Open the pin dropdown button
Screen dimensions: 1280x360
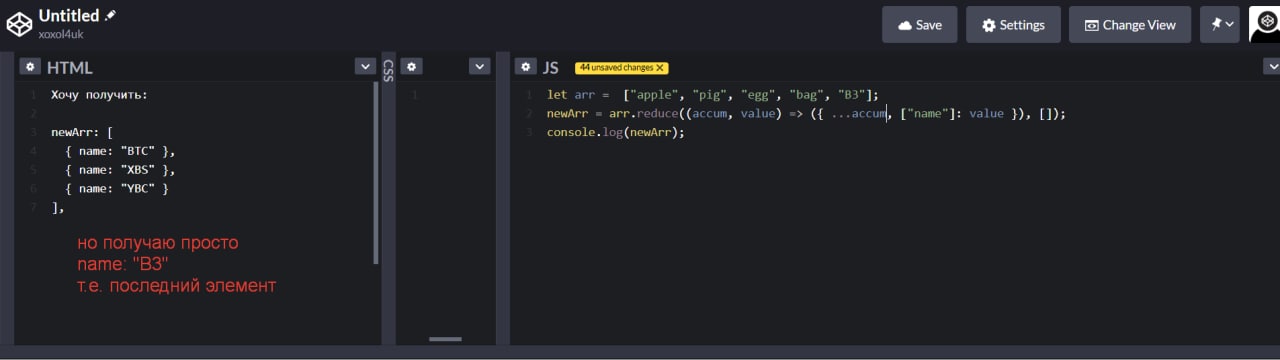(1220, 25)
